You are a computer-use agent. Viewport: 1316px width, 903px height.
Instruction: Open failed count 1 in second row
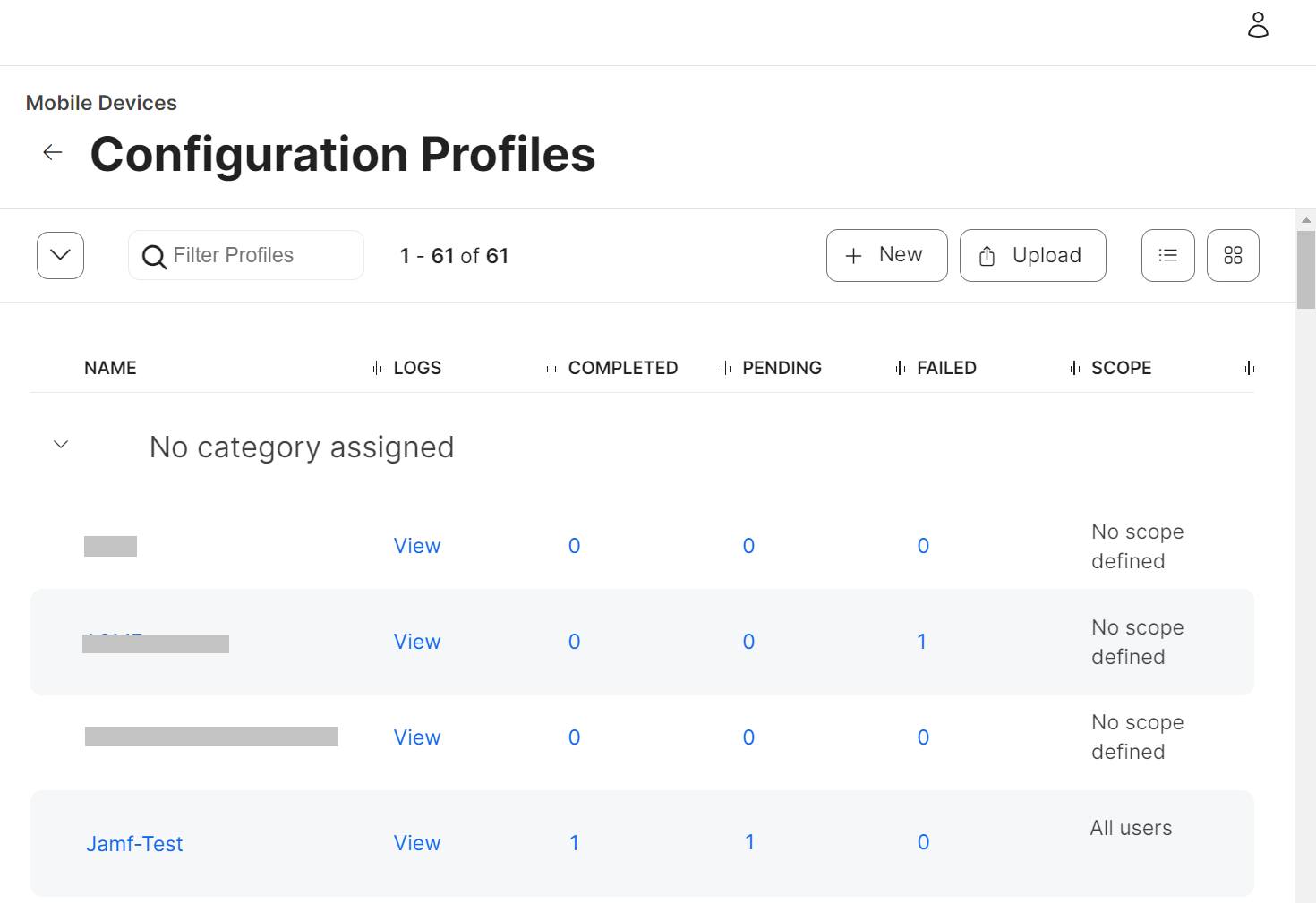922,642
